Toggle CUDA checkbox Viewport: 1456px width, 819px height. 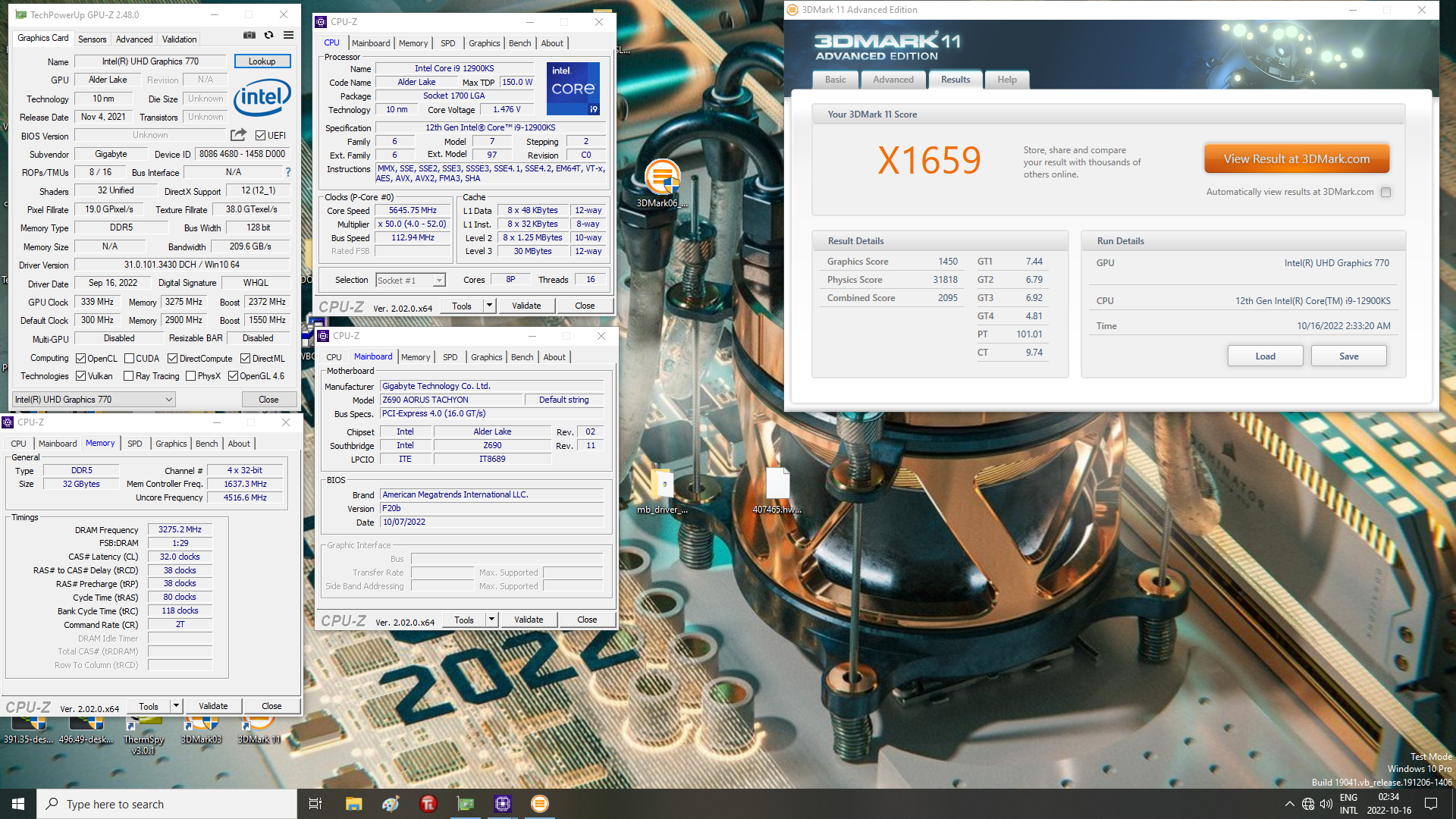[129, 358]
